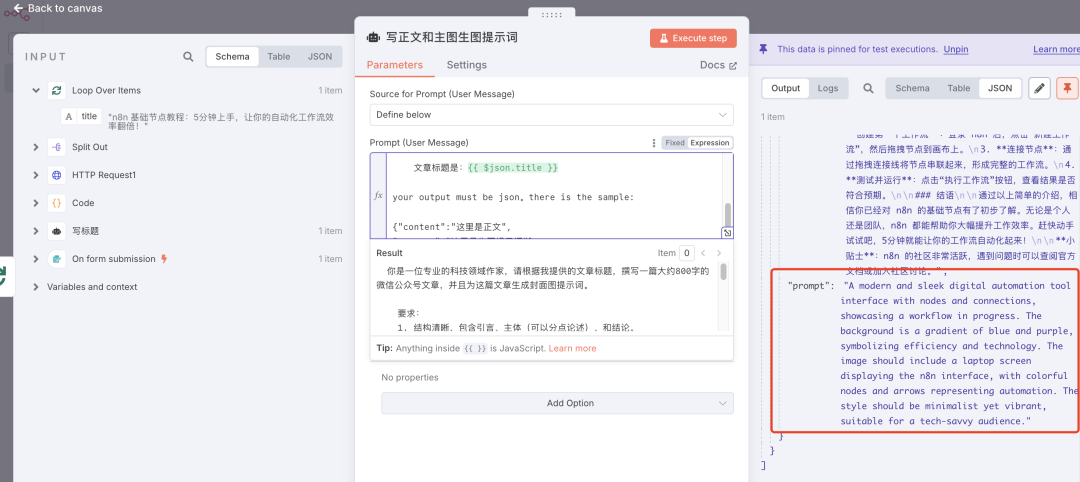The width and height of the screenshot is (1080, 482).
Task: Switch prompt field to Expression mode
Action: pos(709,143)
